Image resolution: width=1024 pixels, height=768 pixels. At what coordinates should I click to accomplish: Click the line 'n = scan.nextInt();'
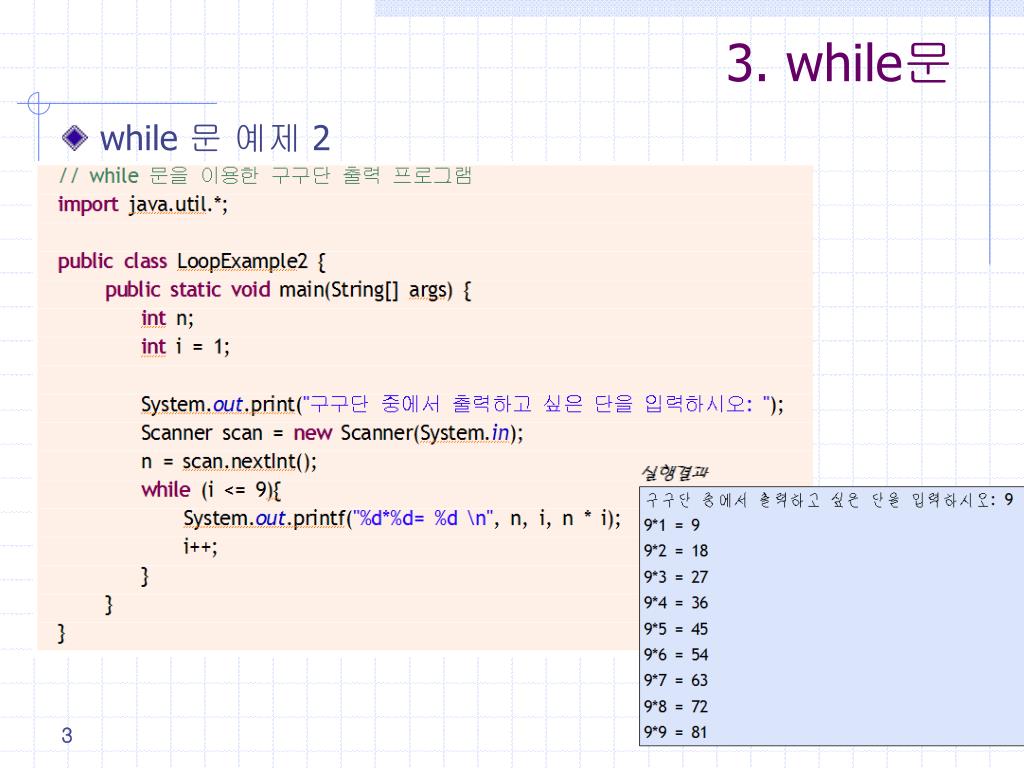[x=229, y=461]
